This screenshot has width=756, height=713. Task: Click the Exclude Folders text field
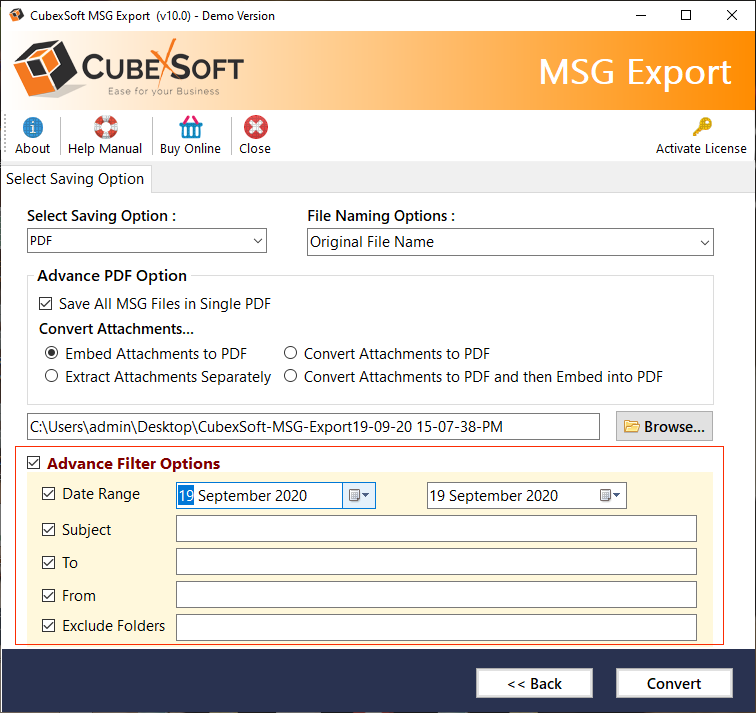[436, 628]
